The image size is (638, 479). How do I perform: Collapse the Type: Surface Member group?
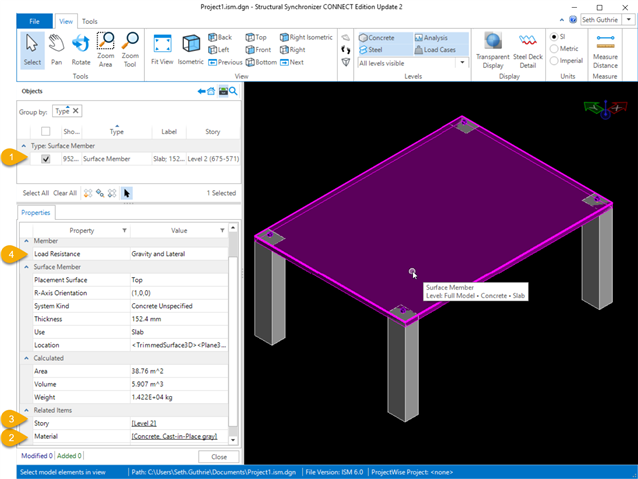pos(24,146)
